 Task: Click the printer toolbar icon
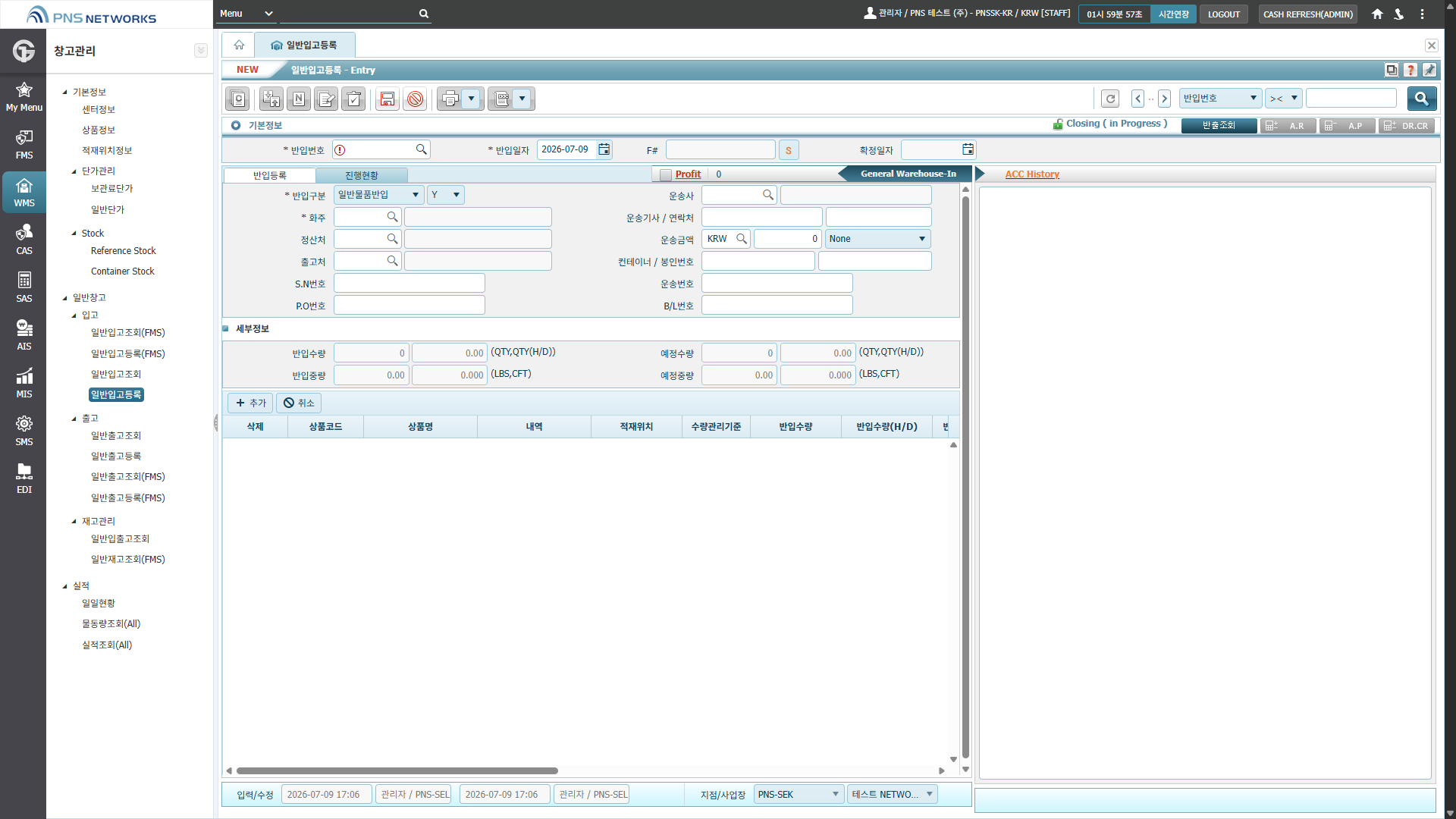450,99
